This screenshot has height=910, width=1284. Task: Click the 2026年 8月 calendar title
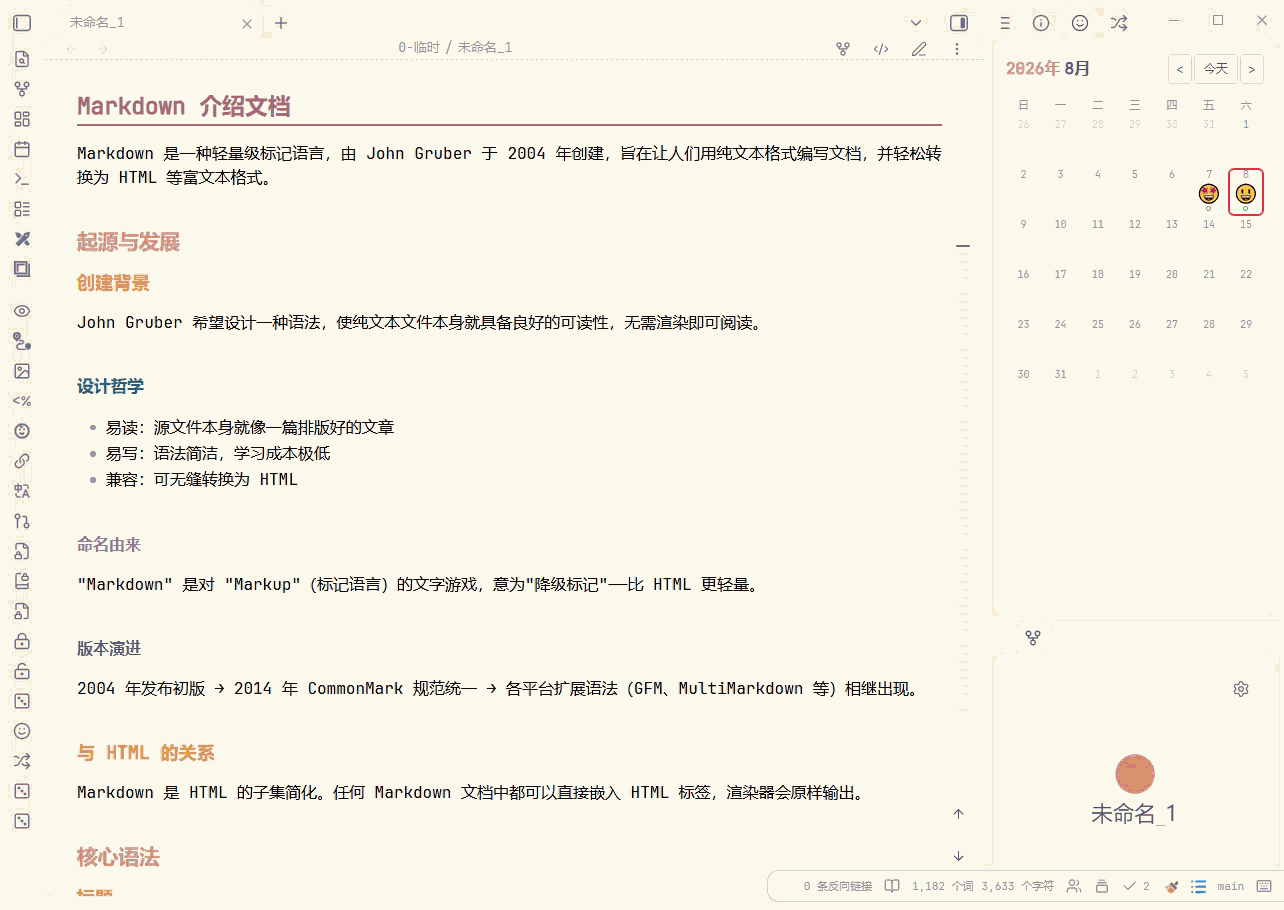point(1047,69)
